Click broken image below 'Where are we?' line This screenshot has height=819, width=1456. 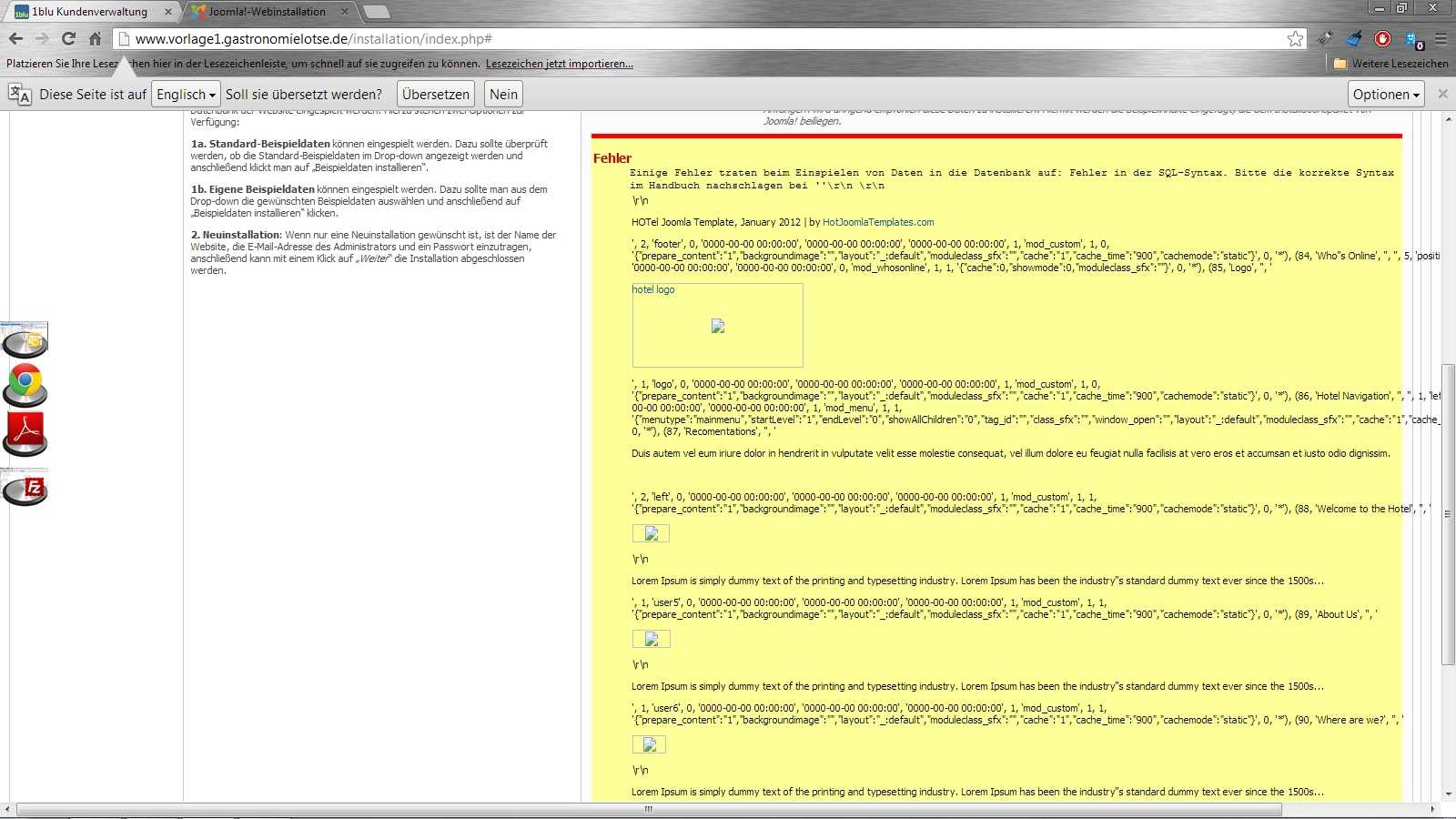point(650,744)
